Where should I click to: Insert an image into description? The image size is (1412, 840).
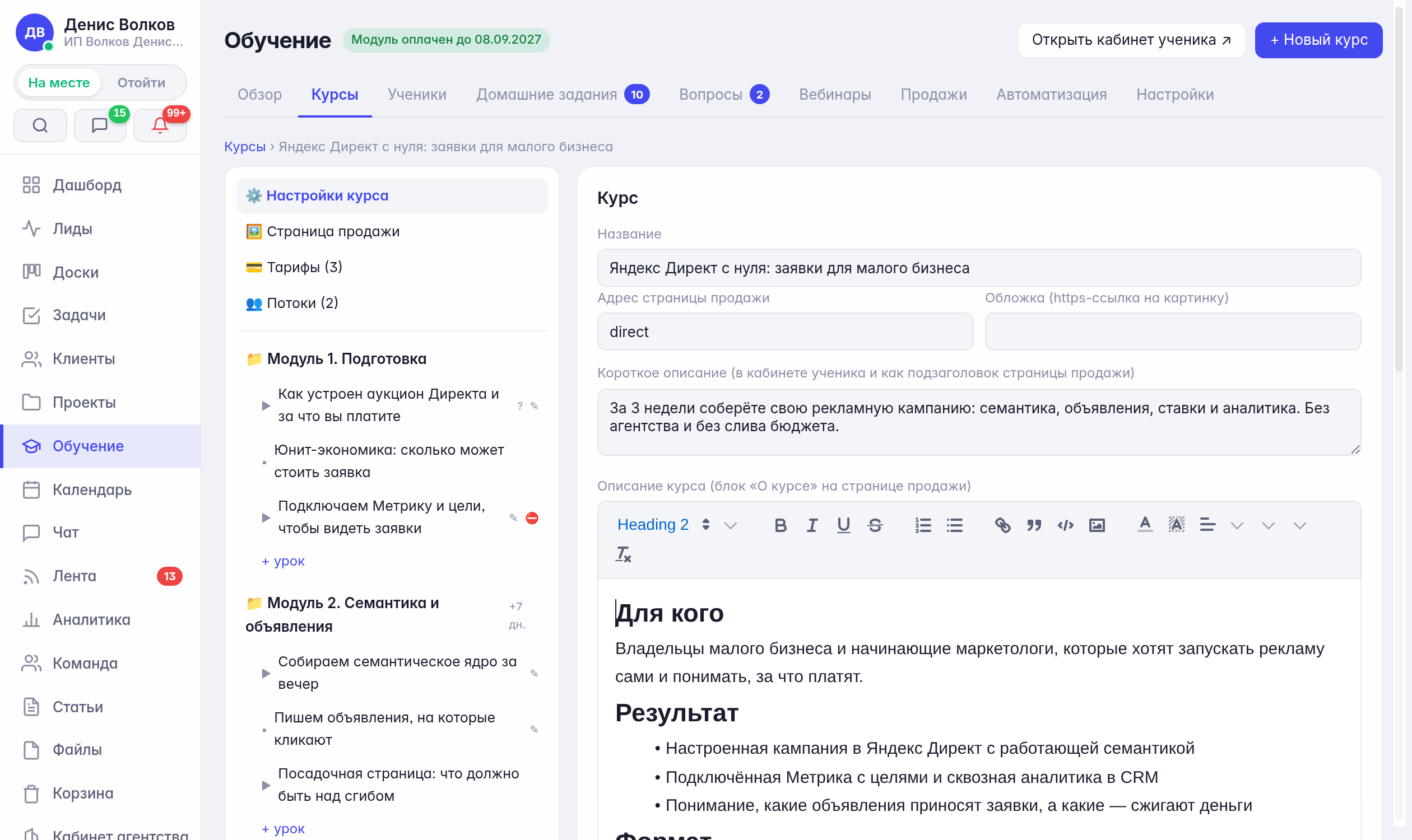click(1097, 525)
